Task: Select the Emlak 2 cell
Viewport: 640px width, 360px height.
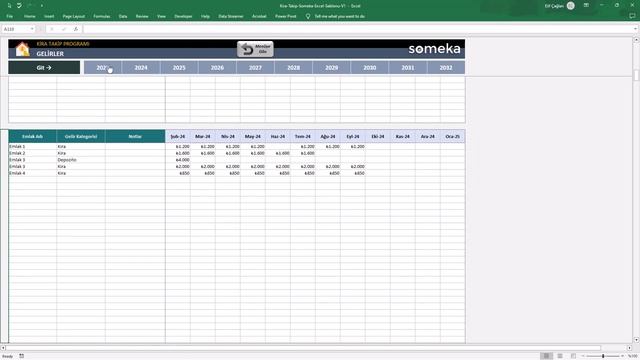Action: pos(33,153)
